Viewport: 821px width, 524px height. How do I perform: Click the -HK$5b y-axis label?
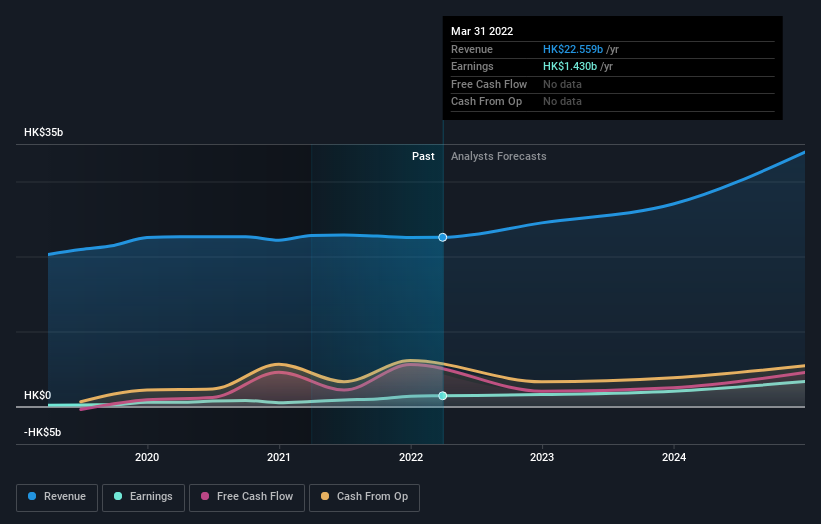pos(42,432)
